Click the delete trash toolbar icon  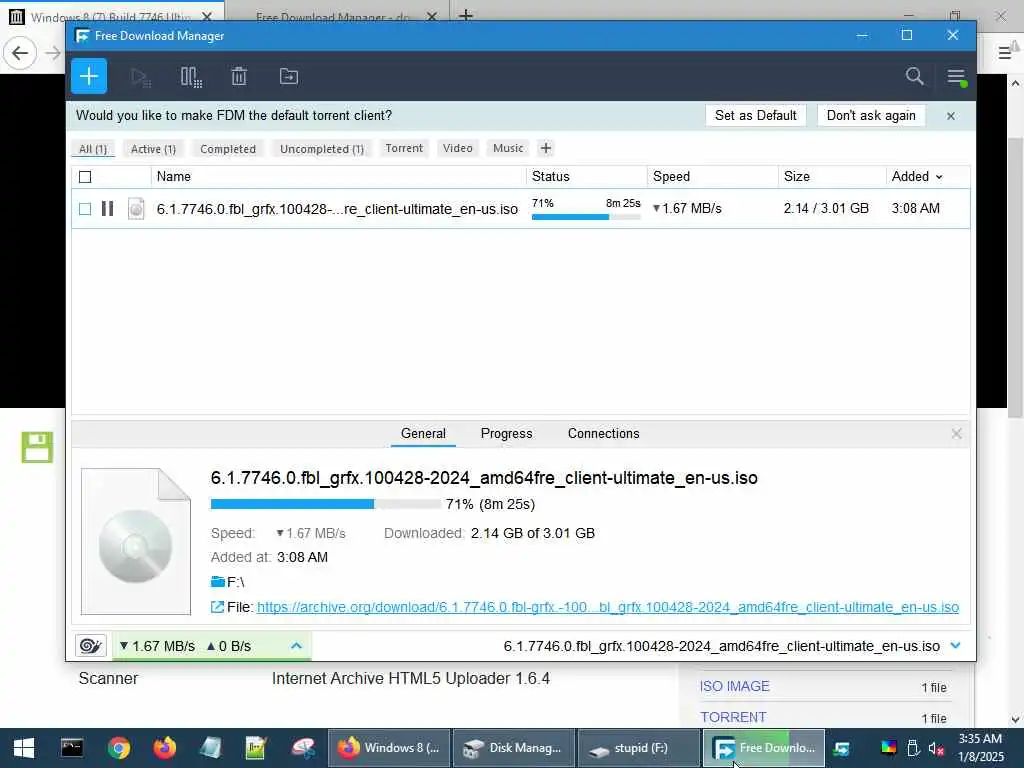[x=239, y=76]
